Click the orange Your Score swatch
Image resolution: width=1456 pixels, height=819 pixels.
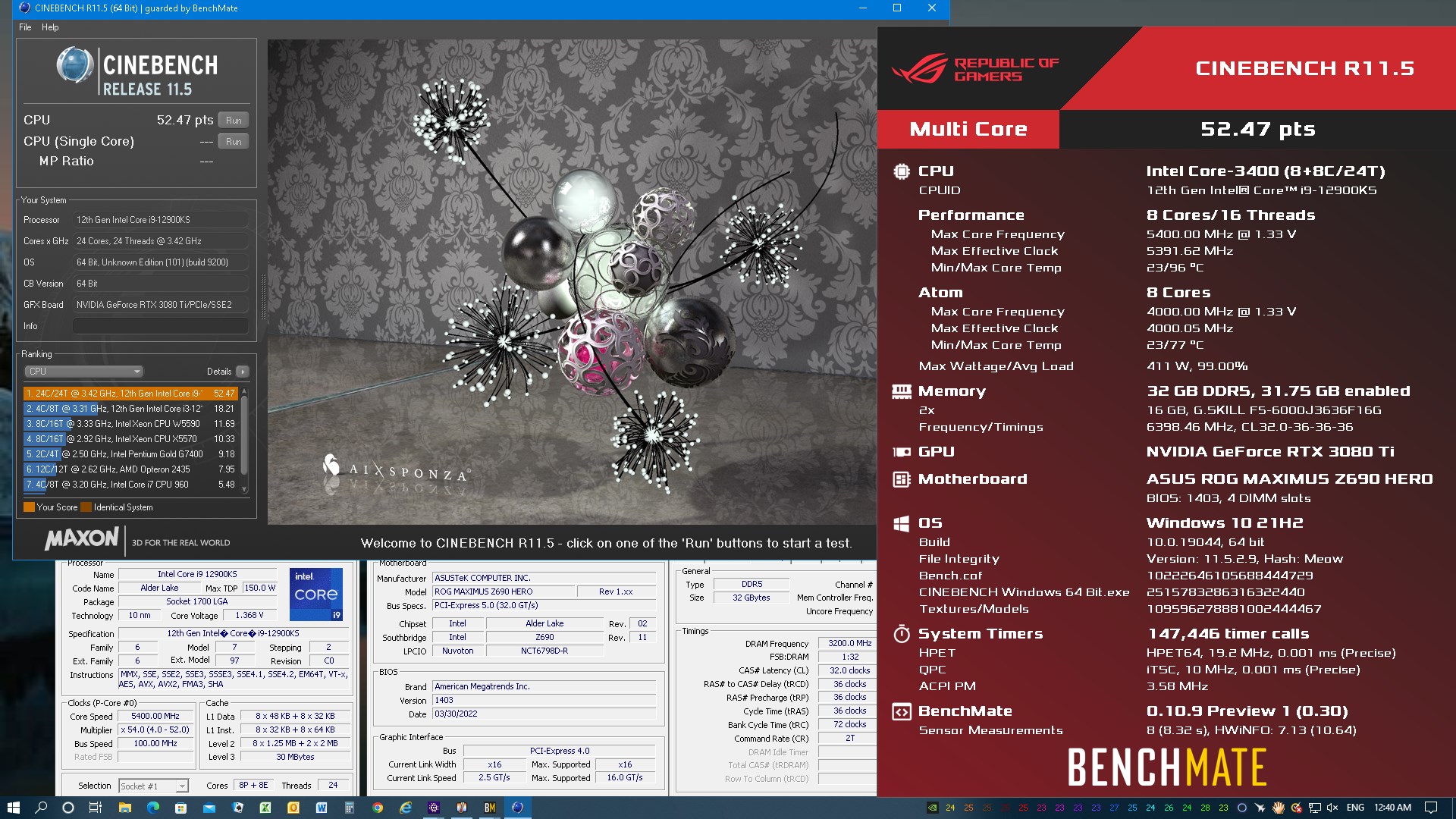29,507
